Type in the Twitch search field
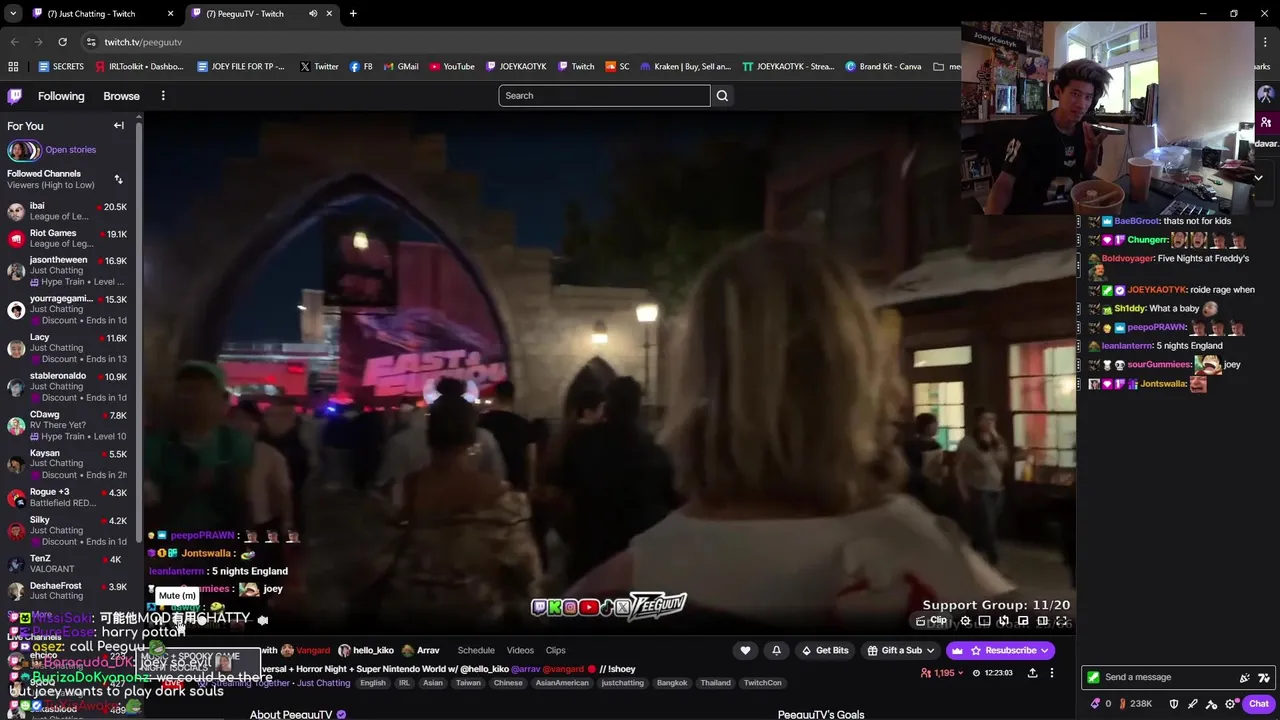Screen dimensions: 1280x720 tap(604, 96)
